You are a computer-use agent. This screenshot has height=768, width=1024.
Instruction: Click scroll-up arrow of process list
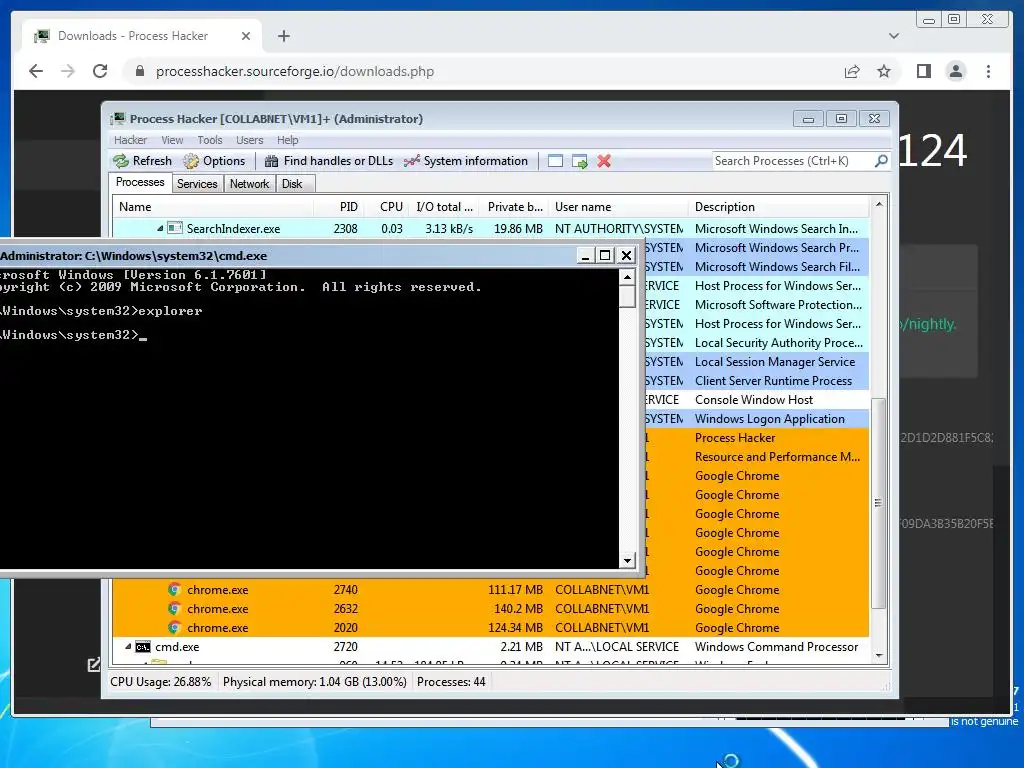(879, 204)
